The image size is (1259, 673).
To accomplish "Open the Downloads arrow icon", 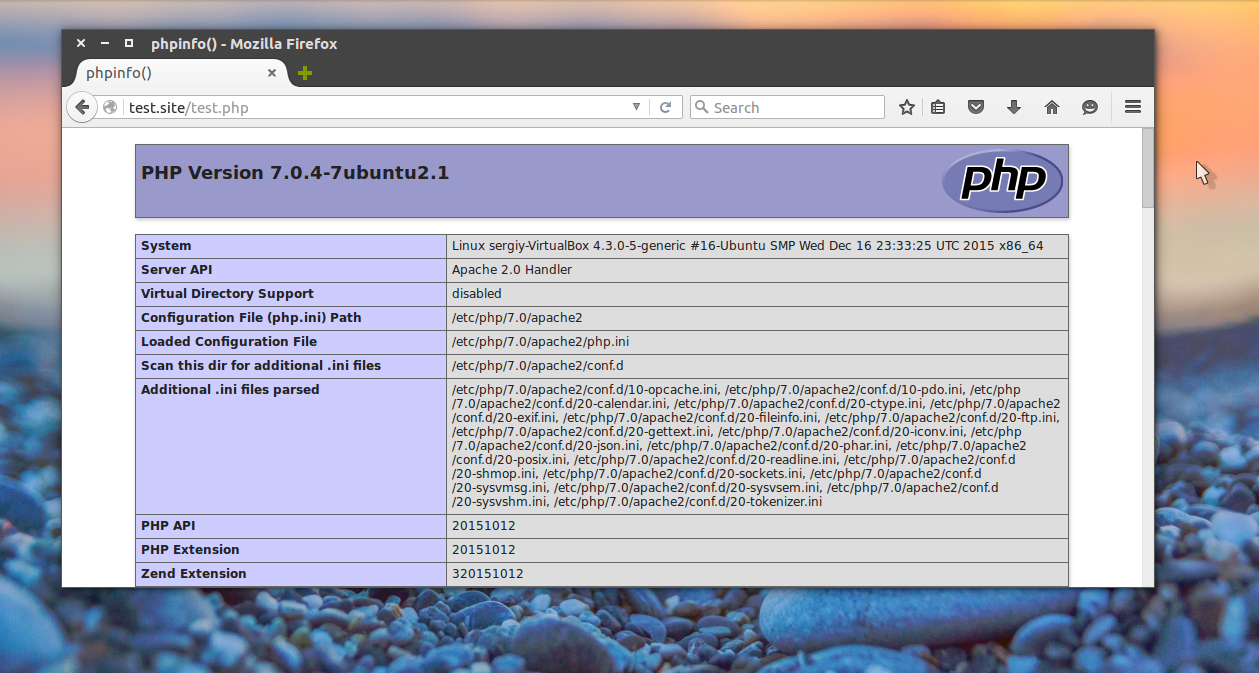I will tap(1014, 107).
